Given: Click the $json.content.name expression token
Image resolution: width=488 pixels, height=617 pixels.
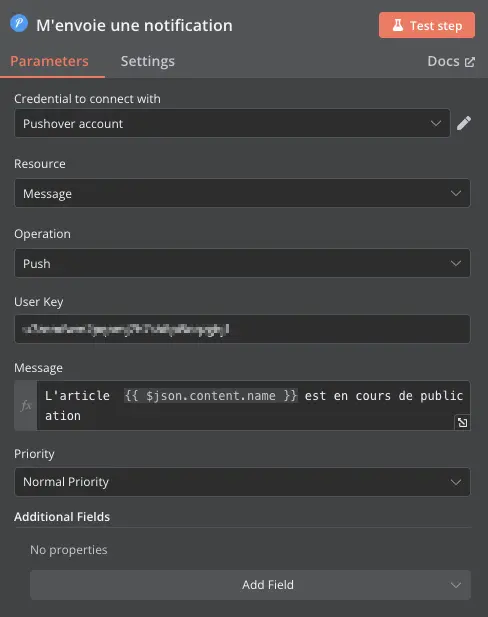Looking at the screenshot, I should click(x=211, y=395).
